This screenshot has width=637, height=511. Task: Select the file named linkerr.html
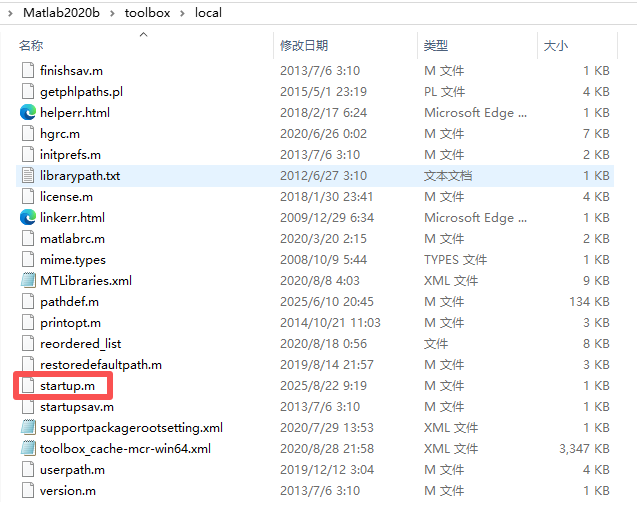point(72,218)
